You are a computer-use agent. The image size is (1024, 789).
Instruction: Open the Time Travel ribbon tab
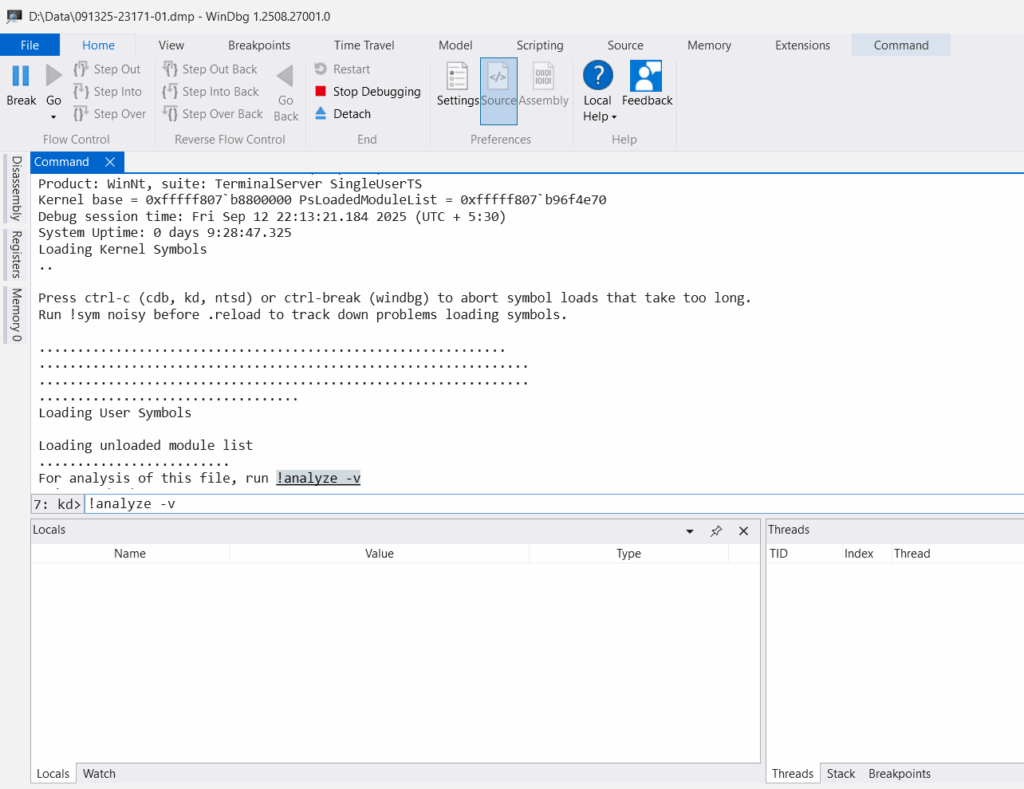coord(364,45)
